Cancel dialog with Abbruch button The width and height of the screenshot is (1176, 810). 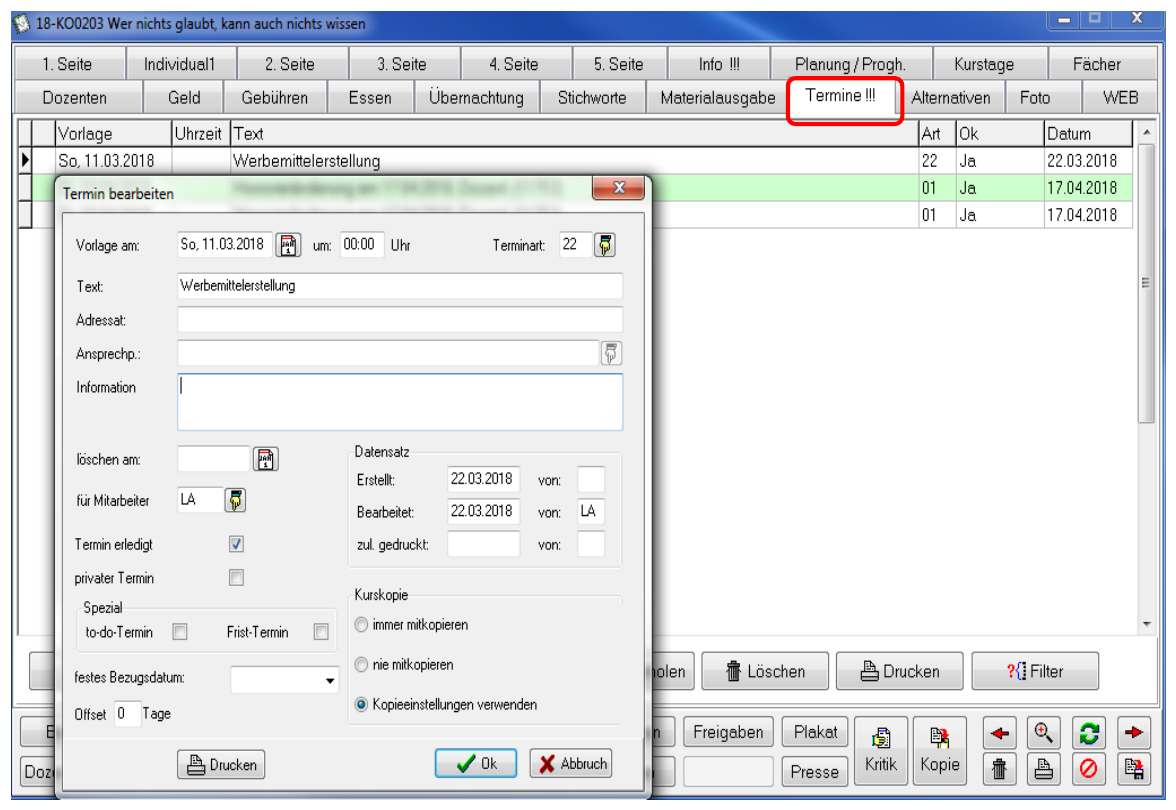[x=572, y=764]
